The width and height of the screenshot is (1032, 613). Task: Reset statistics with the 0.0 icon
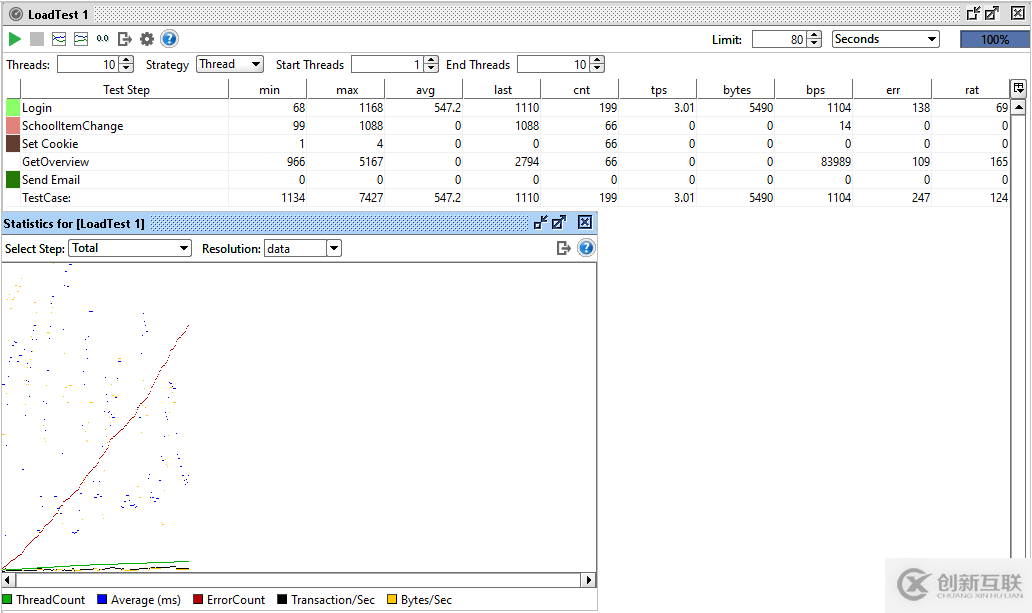103,39
